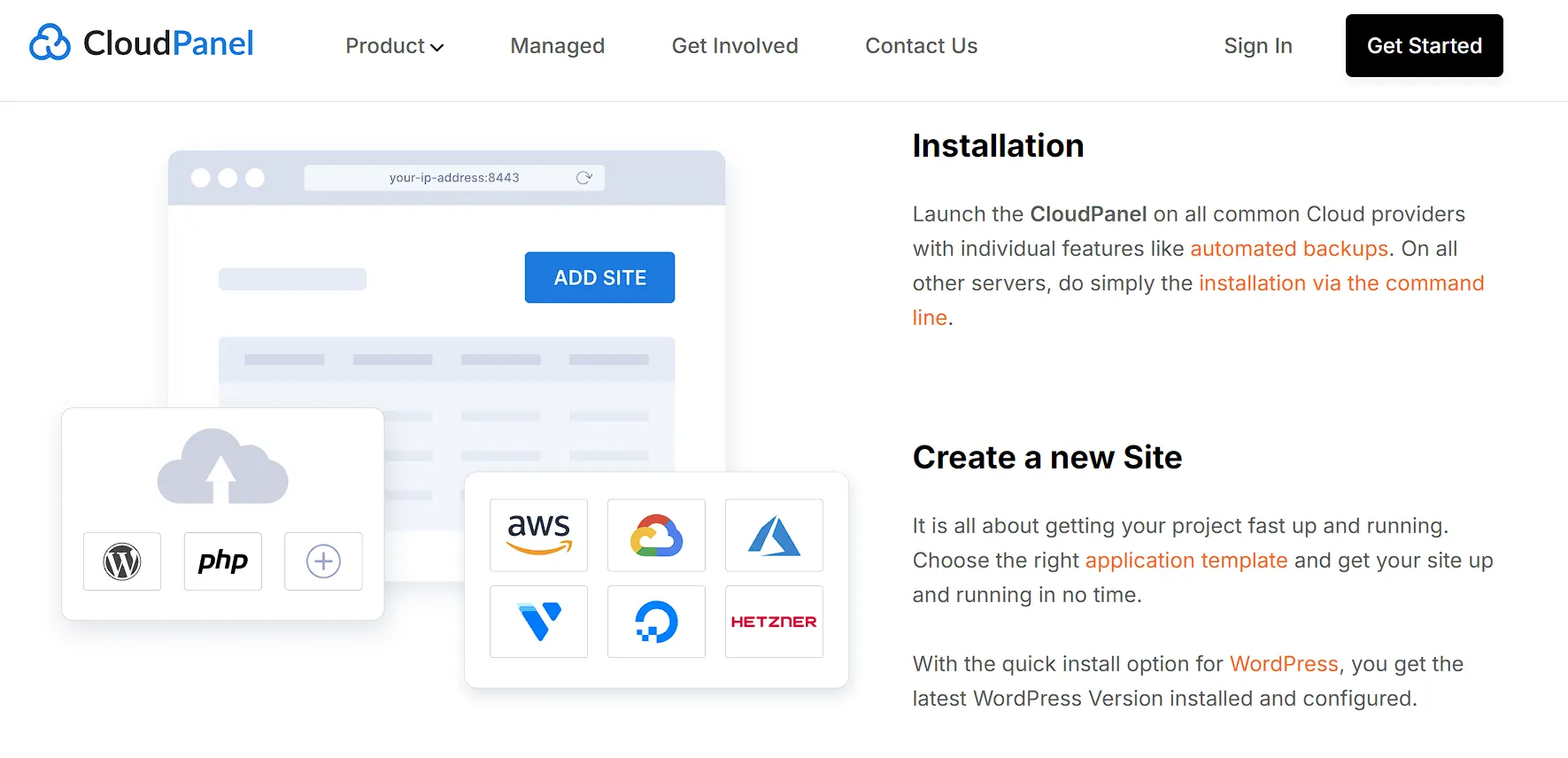The height and width of the screenshot is (758, 1568).
Task: Open installation via the command line link
Action: [1341, 283]
